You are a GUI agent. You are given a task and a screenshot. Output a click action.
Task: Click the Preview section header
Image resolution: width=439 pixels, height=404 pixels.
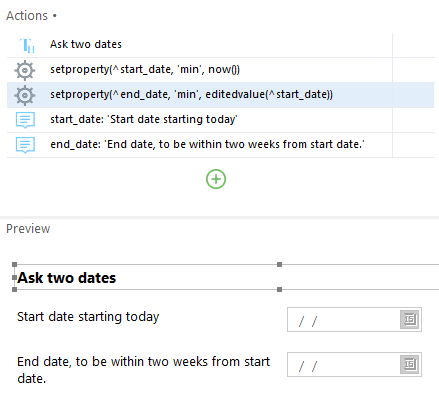pos(28,229)
